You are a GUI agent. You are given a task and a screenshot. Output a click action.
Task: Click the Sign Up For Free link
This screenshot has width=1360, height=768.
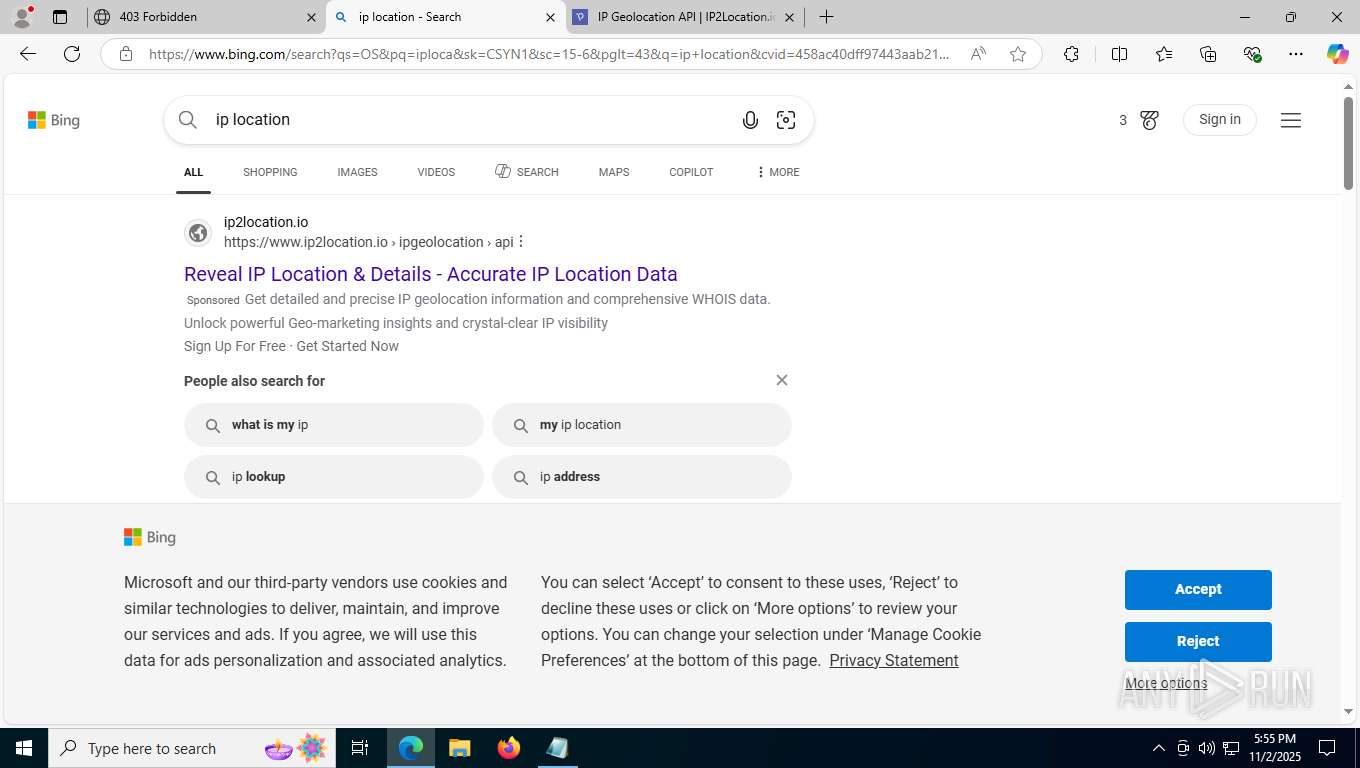[x=235, y=346]
